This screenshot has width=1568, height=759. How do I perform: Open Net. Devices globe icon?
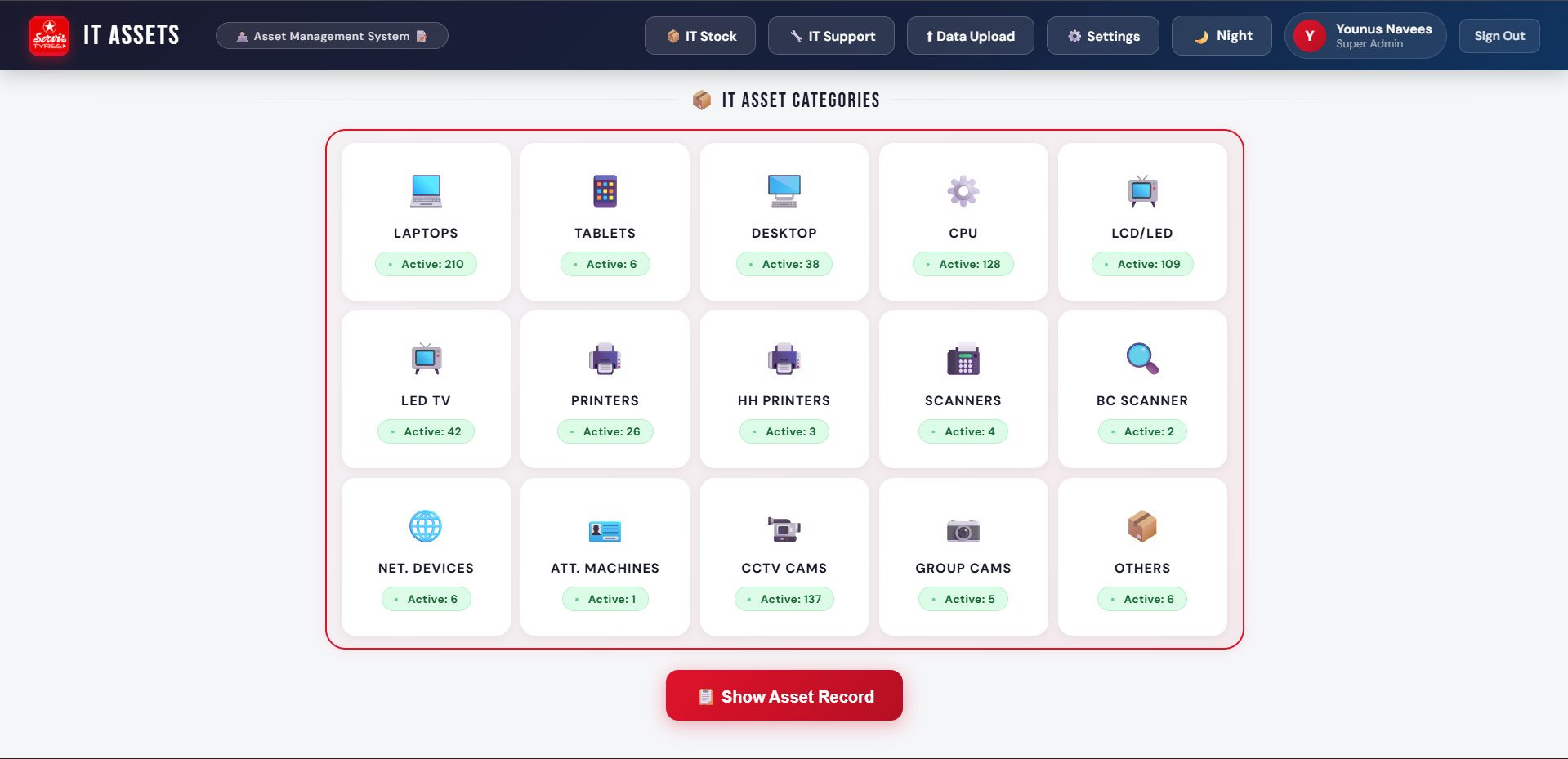pos(426,526)
